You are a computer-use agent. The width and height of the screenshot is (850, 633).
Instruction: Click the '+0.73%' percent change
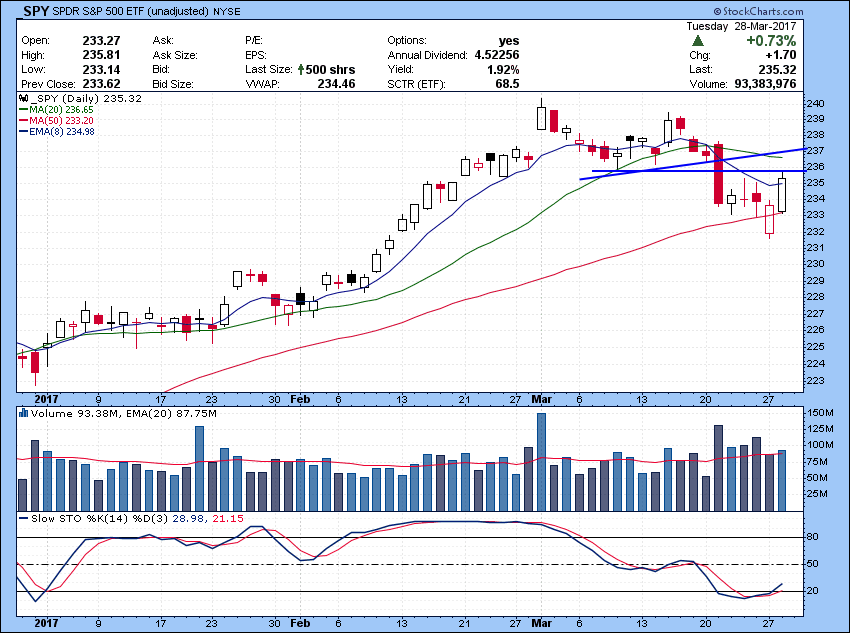point(771,41)
